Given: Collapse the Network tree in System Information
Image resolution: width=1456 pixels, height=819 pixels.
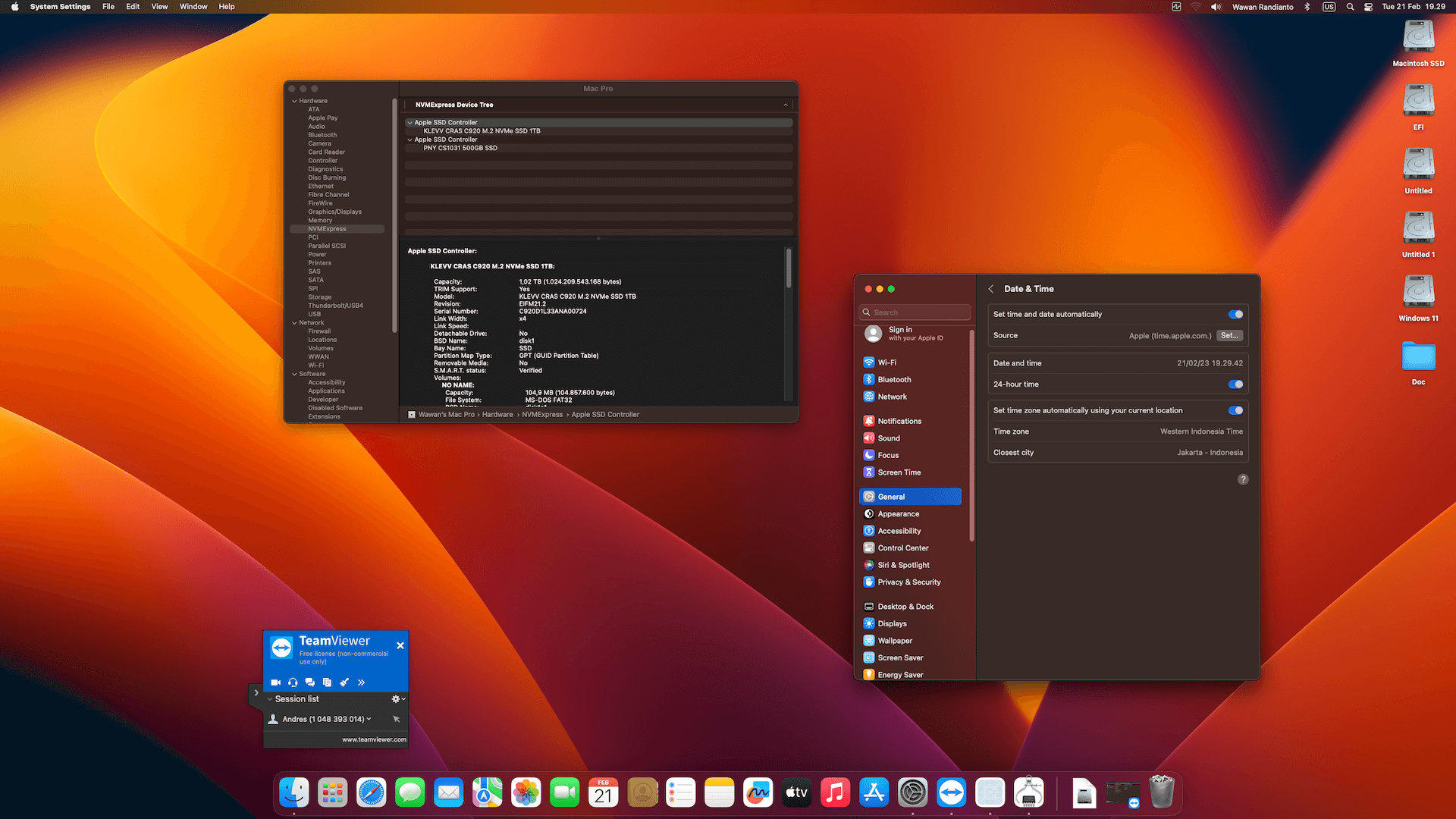Looking at the screenshot, I should [294, 323].
